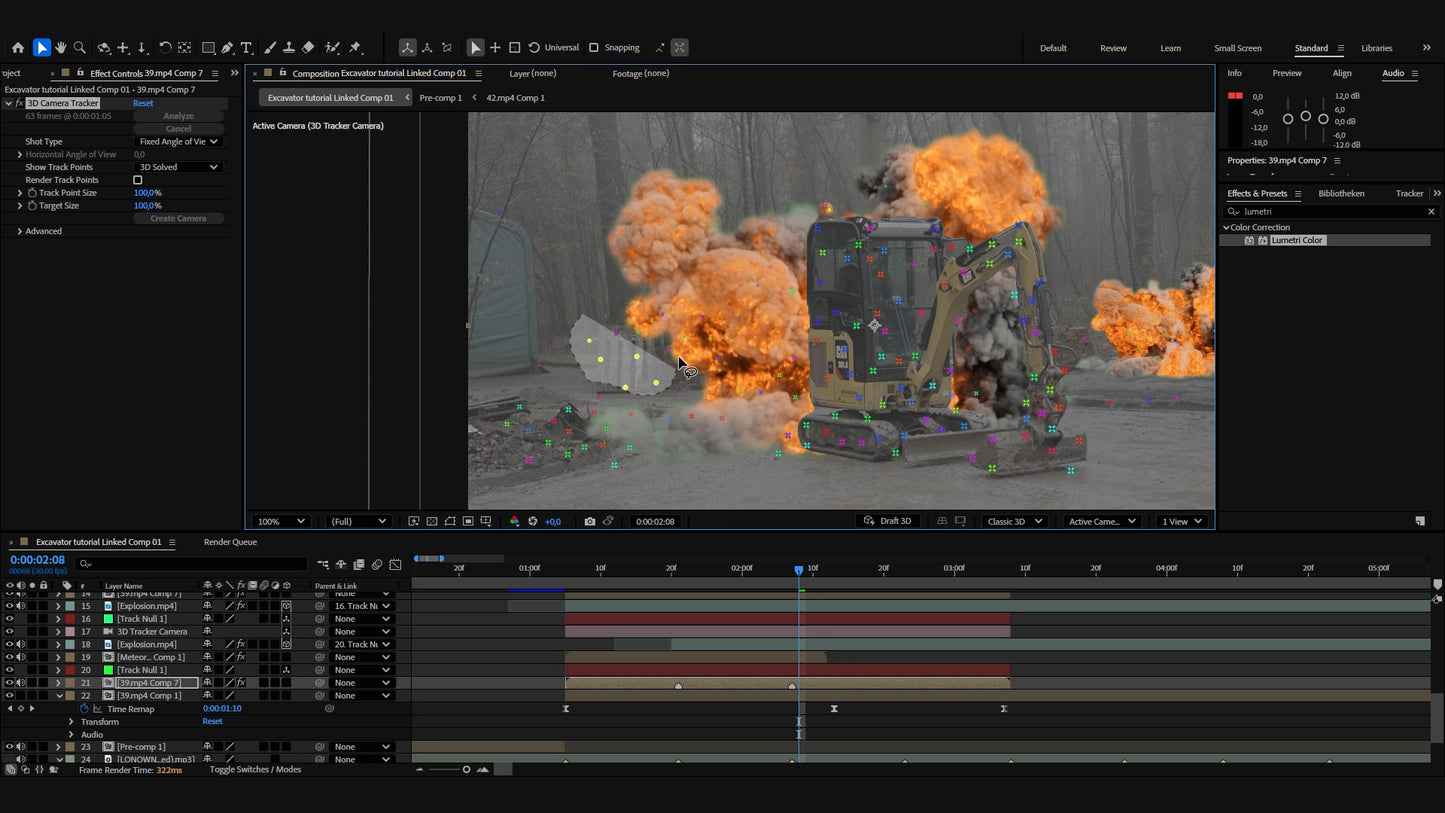Hide layer 21 39.mp4 Comp 7

click(9, 683)
